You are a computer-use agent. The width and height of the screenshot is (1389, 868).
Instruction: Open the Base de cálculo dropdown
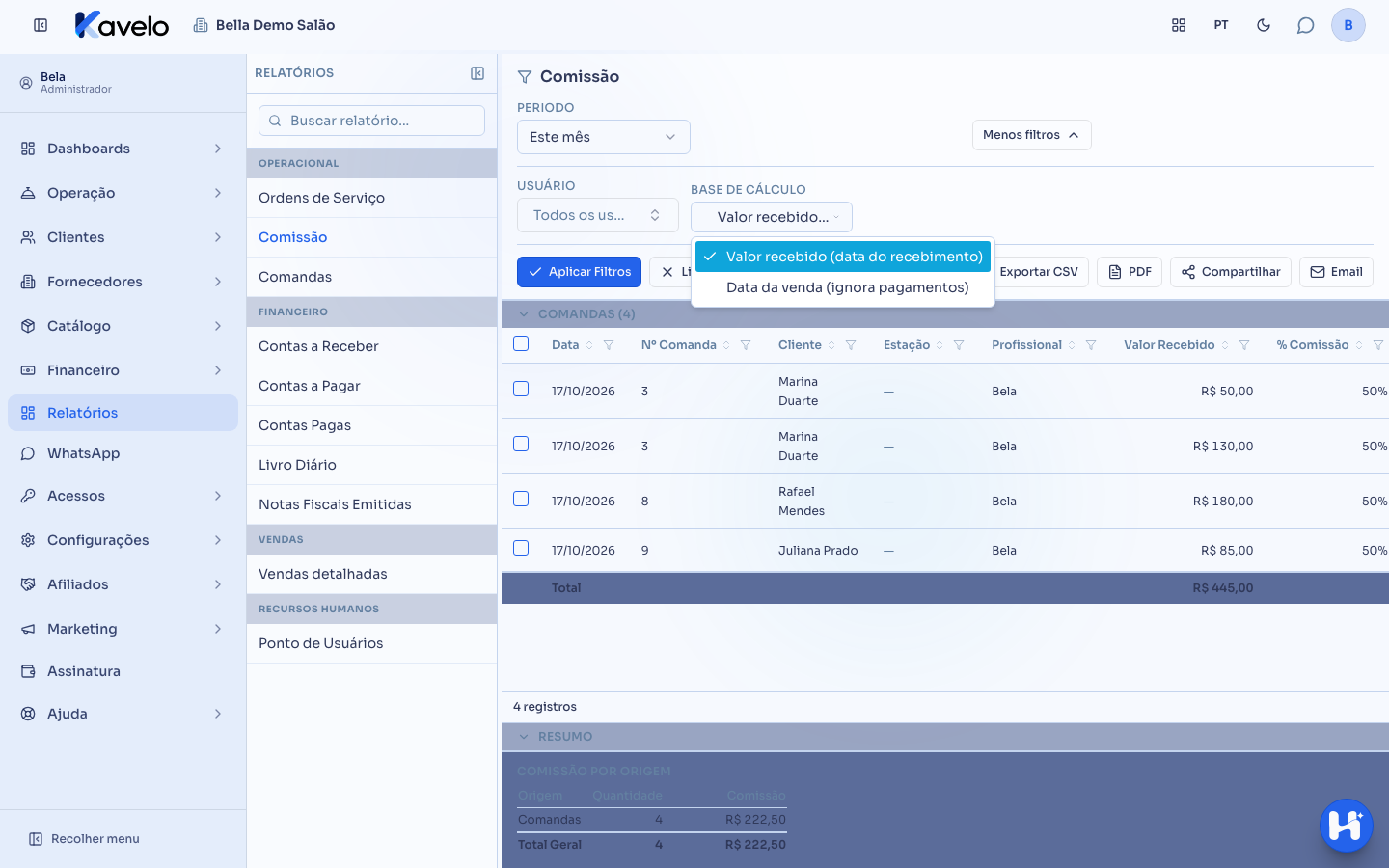[x=772, y=217]
